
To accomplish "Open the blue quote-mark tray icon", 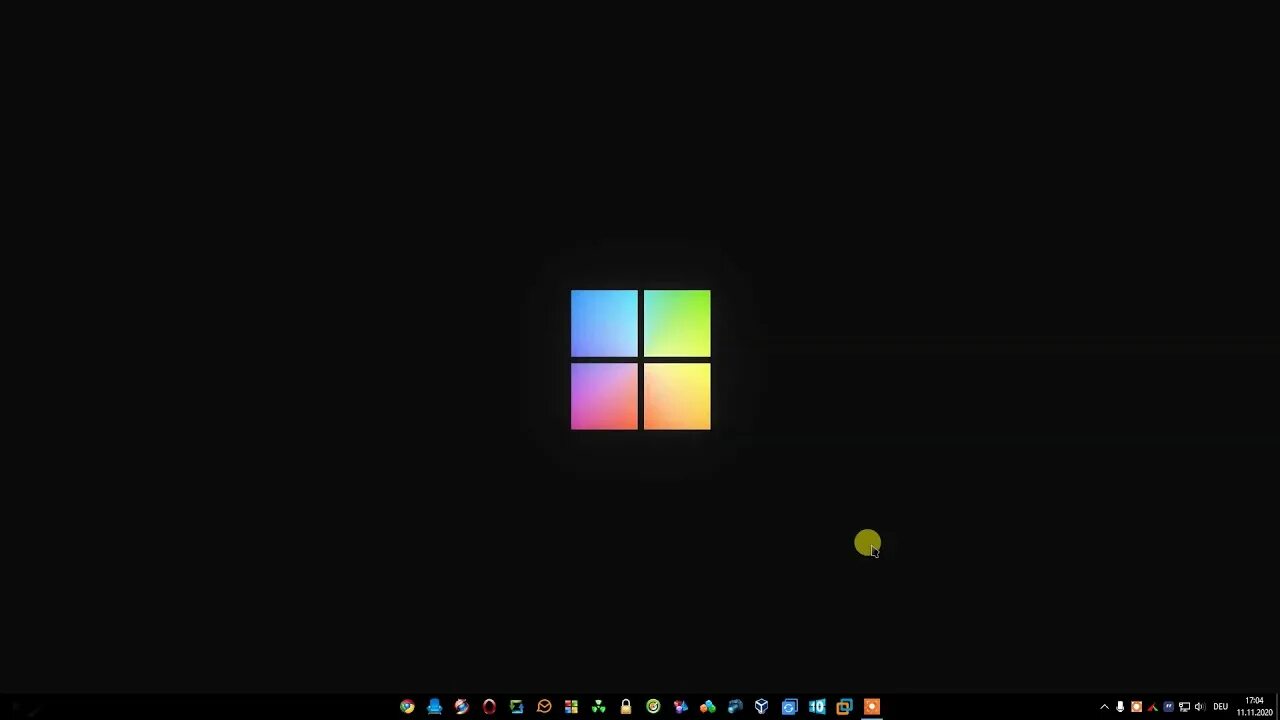I will [x=1168, y=707].
